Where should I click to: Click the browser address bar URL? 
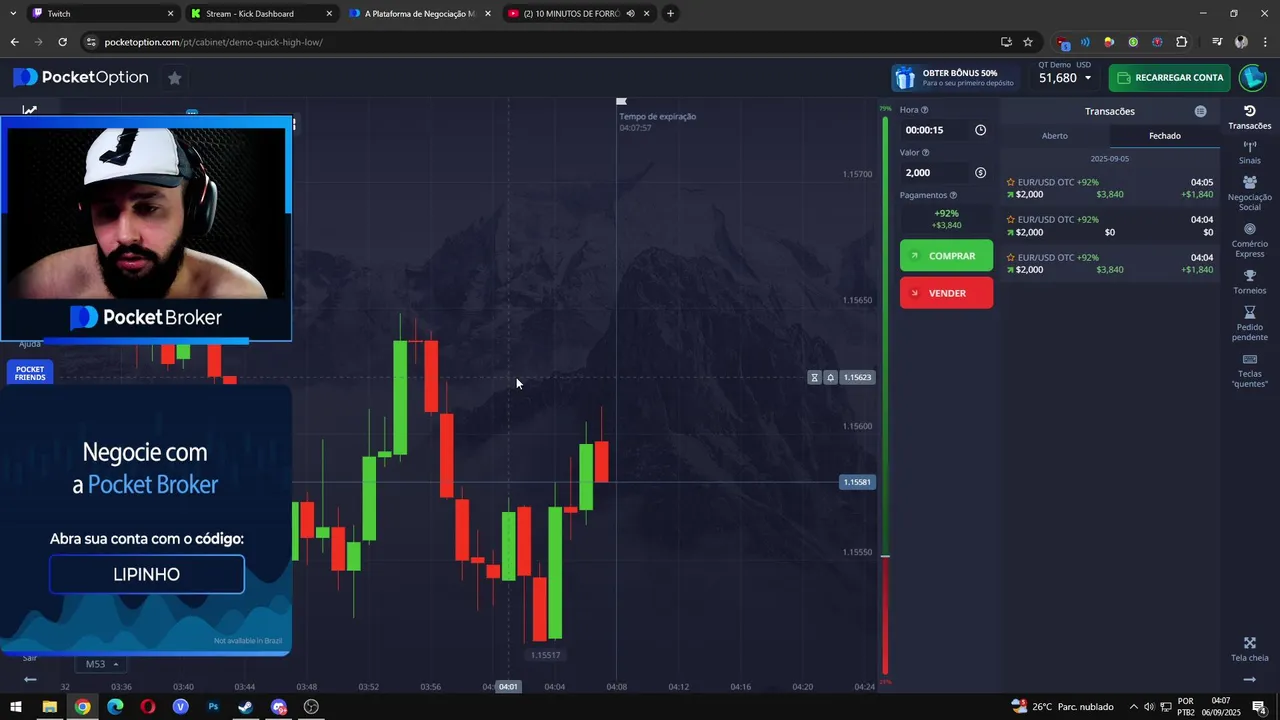213,42
